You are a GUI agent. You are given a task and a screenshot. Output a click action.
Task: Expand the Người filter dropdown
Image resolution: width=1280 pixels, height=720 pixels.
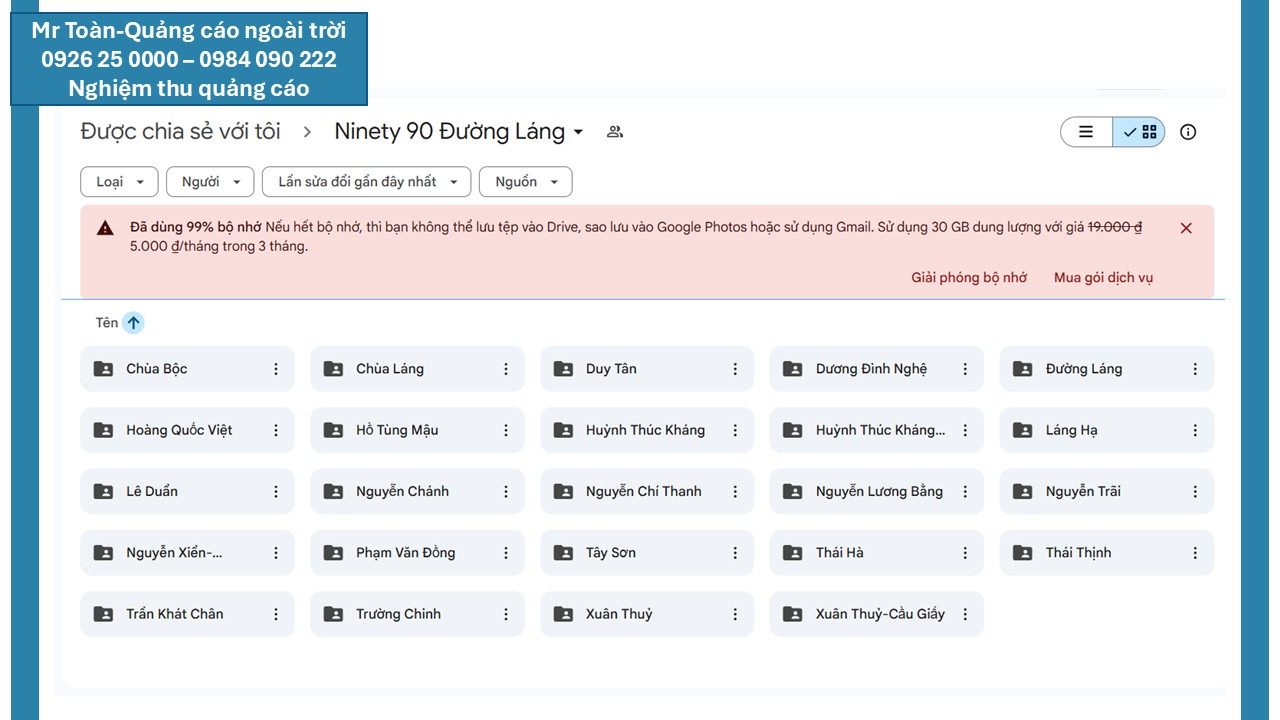(x=210, y=182)
